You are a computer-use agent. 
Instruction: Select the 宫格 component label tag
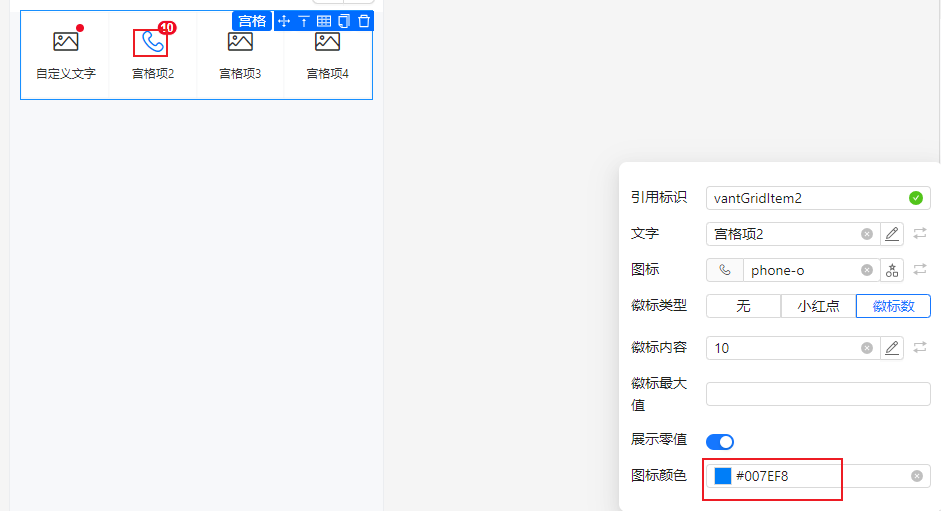tap(252, 21)
